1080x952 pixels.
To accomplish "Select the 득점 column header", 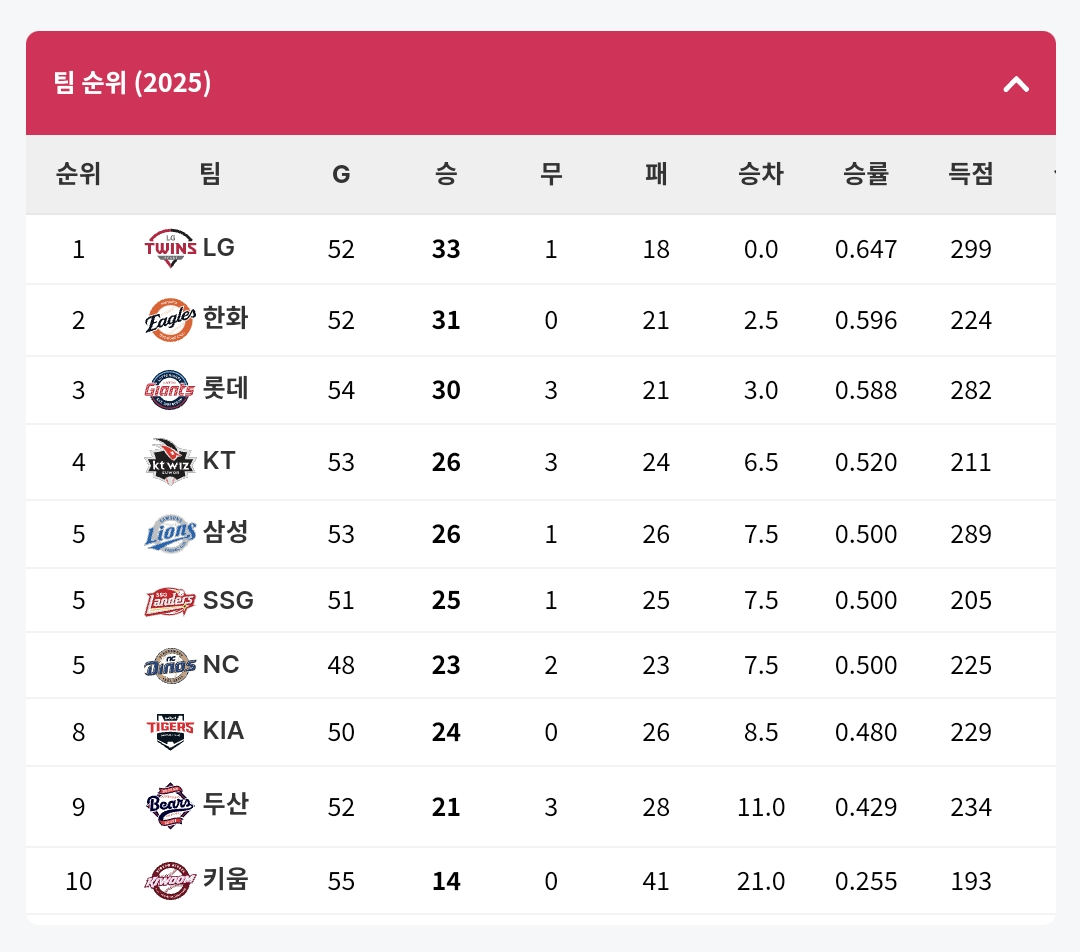I will click(x=970, y=174).
